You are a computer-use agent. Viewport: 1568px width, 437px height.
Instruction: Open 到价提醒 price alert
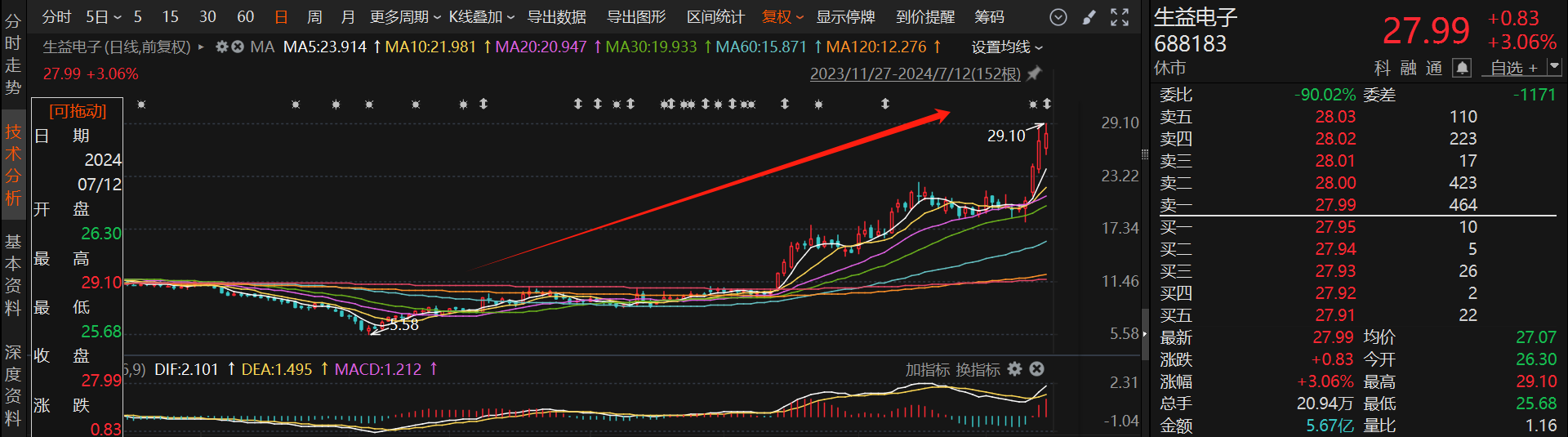click(925, 17)
